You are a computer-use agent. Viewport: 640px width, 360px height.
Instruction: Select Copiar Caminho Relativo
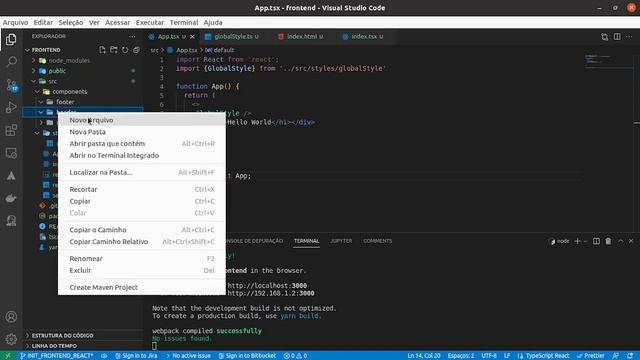(x=142, y=242)
